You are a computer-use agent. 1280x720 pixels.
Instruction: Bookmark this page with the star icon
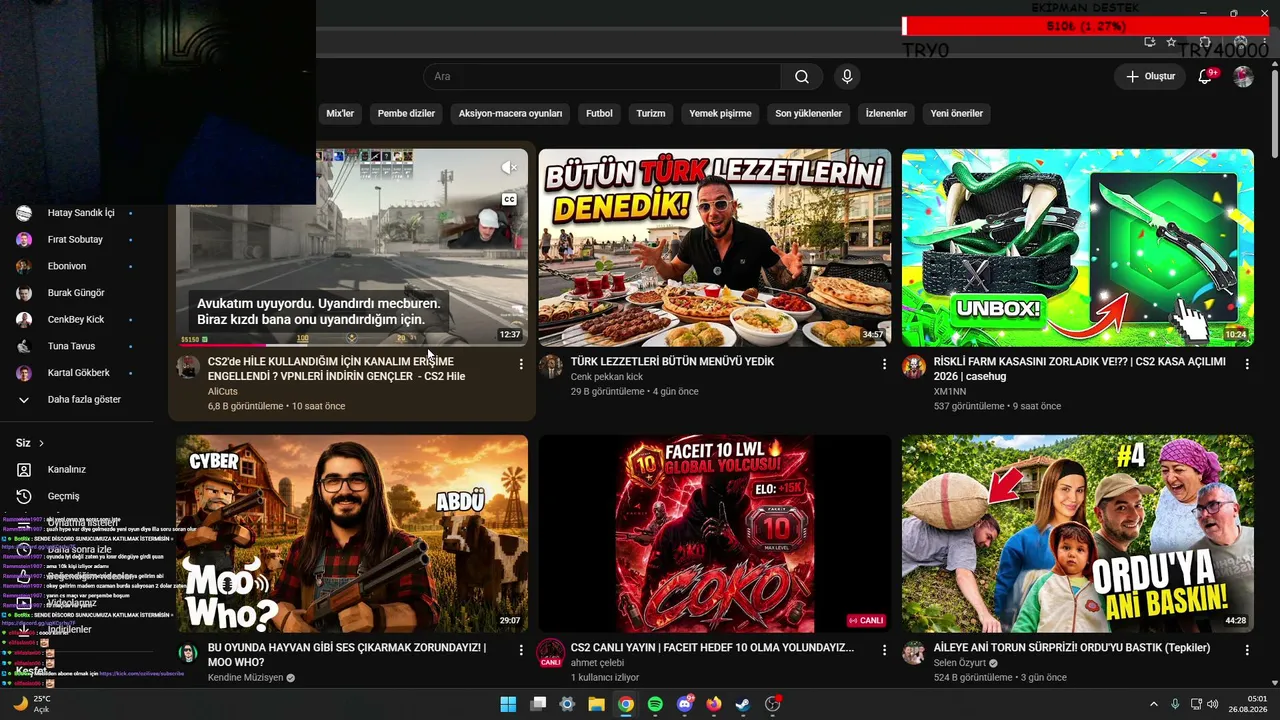click(x=1171, y=42)
